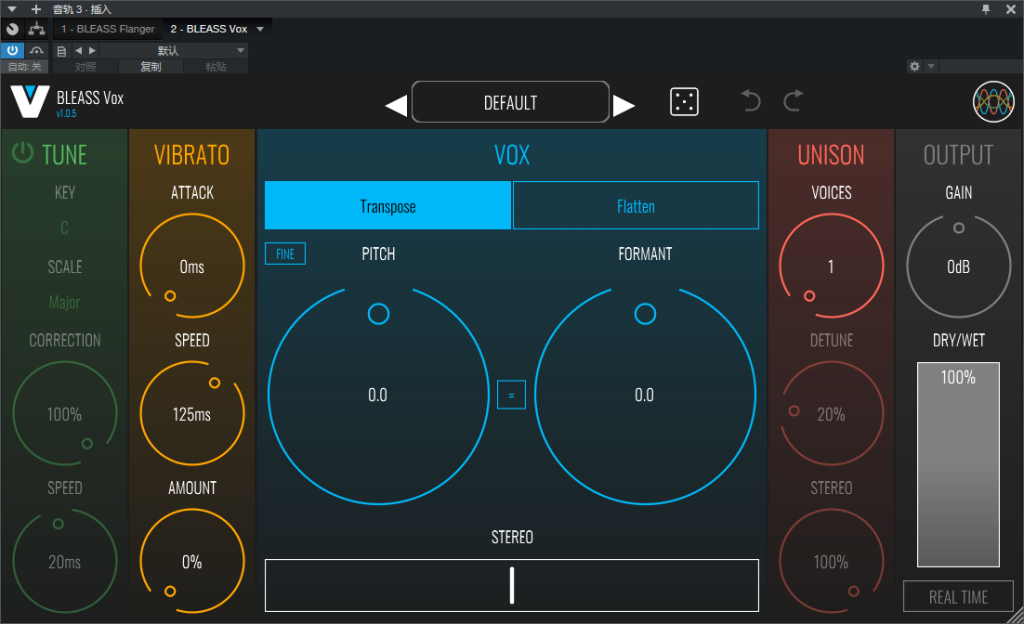
Task: Go to previous host preset arrow
Action: point(78,50)
